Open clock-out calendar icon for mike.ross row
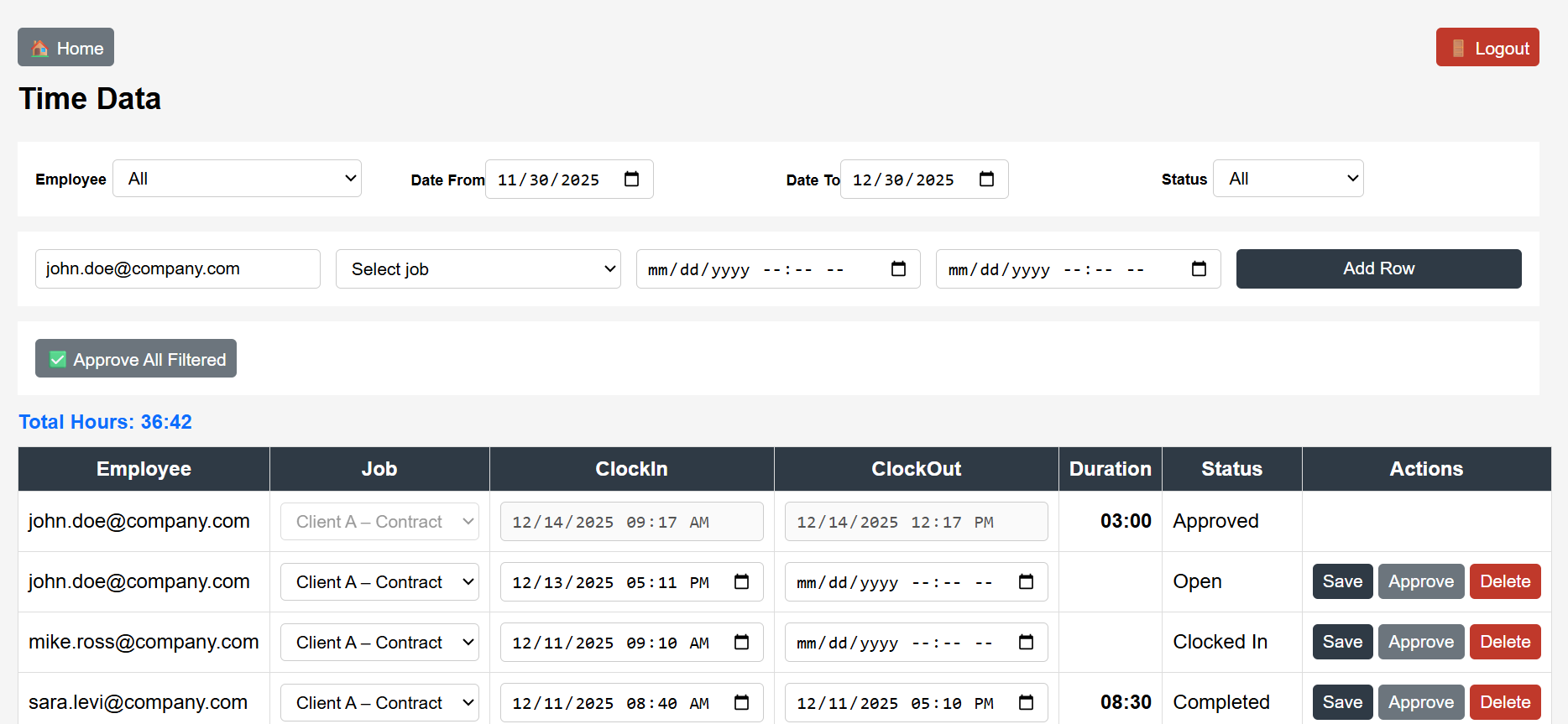The width and height of the screenshot is (1568, 724). pos(1026,643)
